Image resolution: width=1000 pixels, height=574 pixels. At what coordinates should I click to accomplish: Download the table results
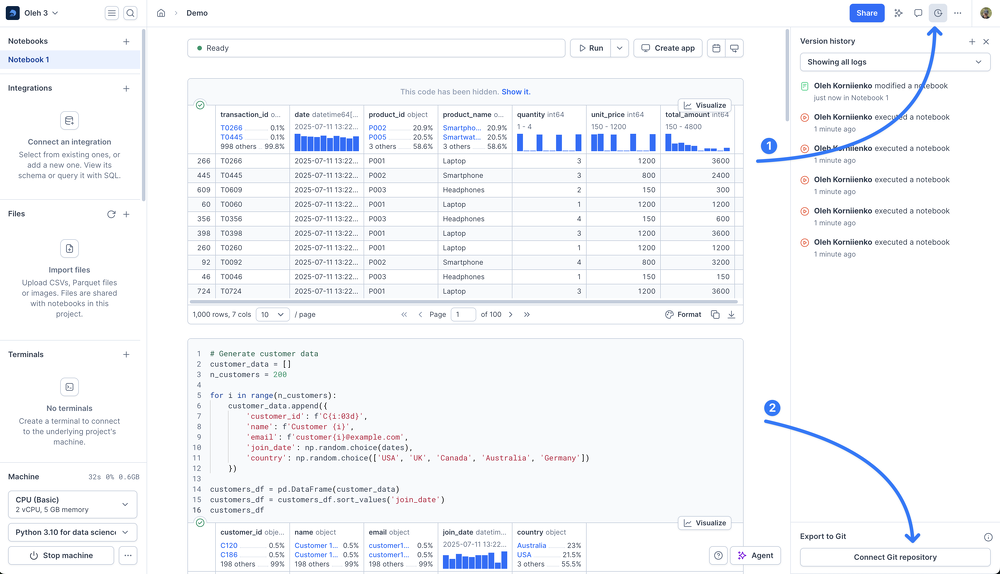(731, 314)
